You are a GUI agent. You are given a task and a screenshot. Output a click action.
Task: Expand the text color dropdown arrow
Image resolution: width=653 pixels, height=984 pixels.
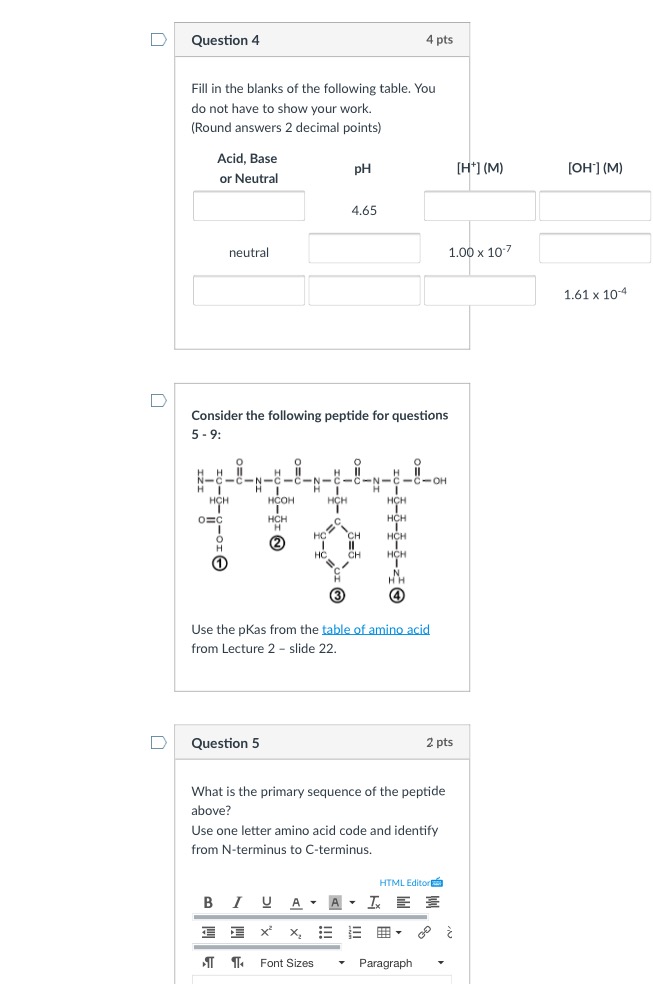point(313,904)
